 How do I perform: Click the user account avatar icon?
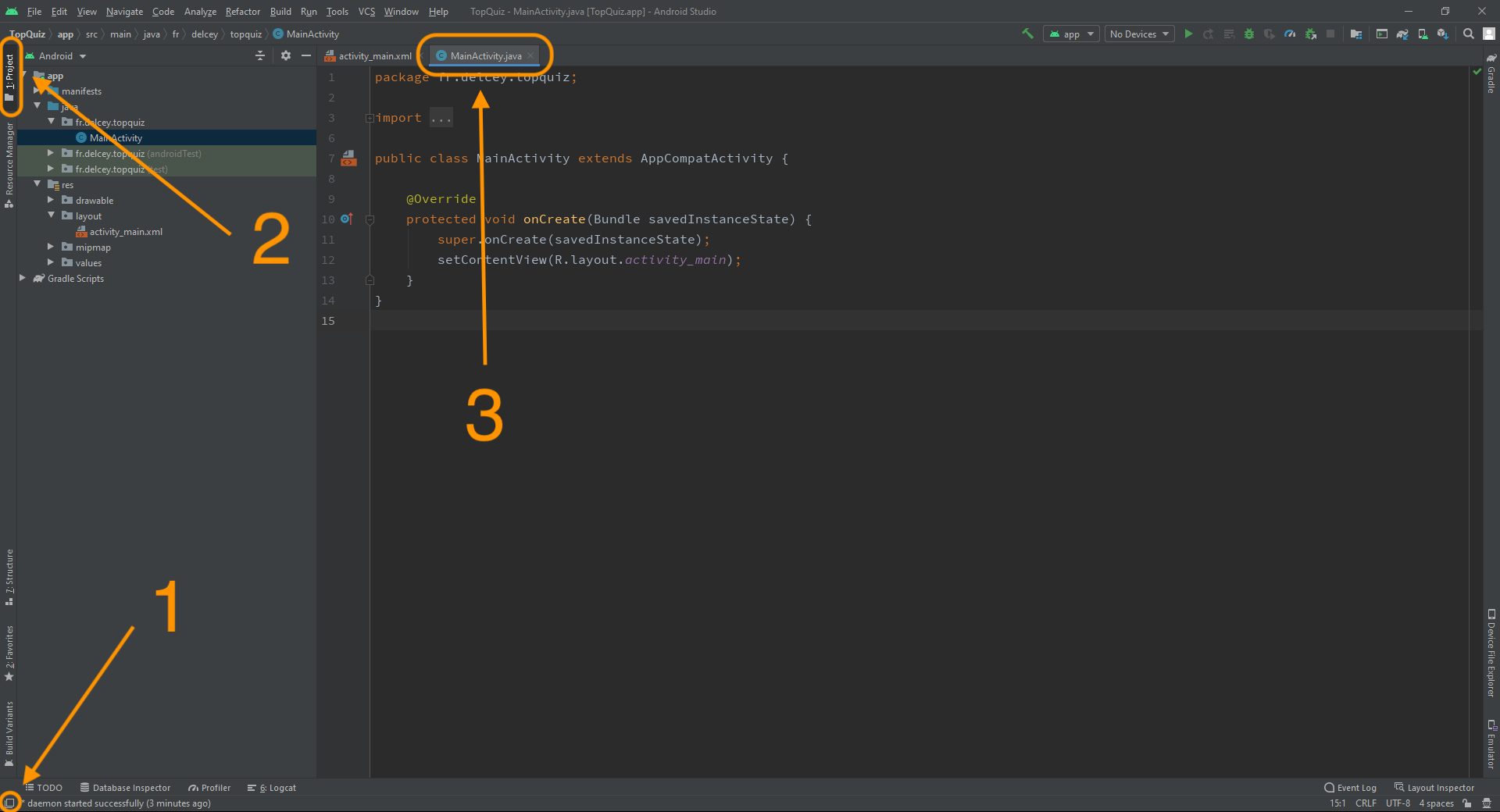pyautogui.click(x=1489, y=34)
